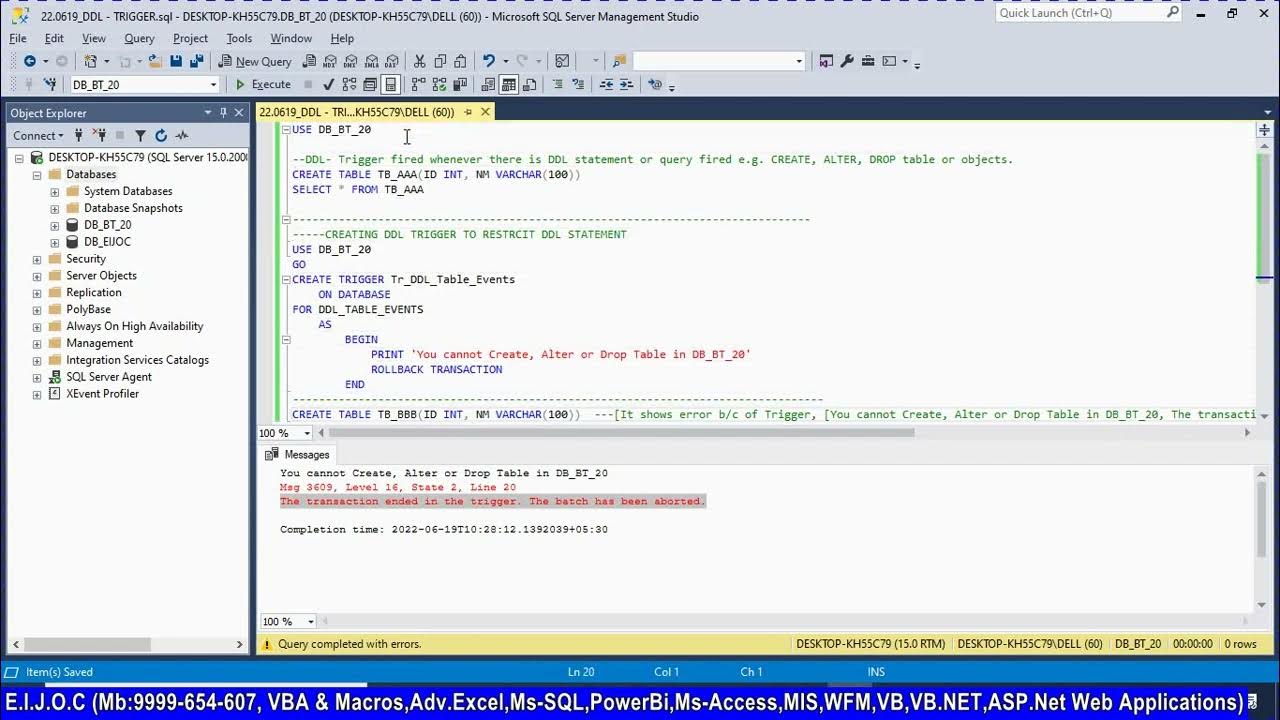The width and height of the screenshot is (1280, 720).
Task: Uncomment the selected lines
Action: [x=578, y=85]
